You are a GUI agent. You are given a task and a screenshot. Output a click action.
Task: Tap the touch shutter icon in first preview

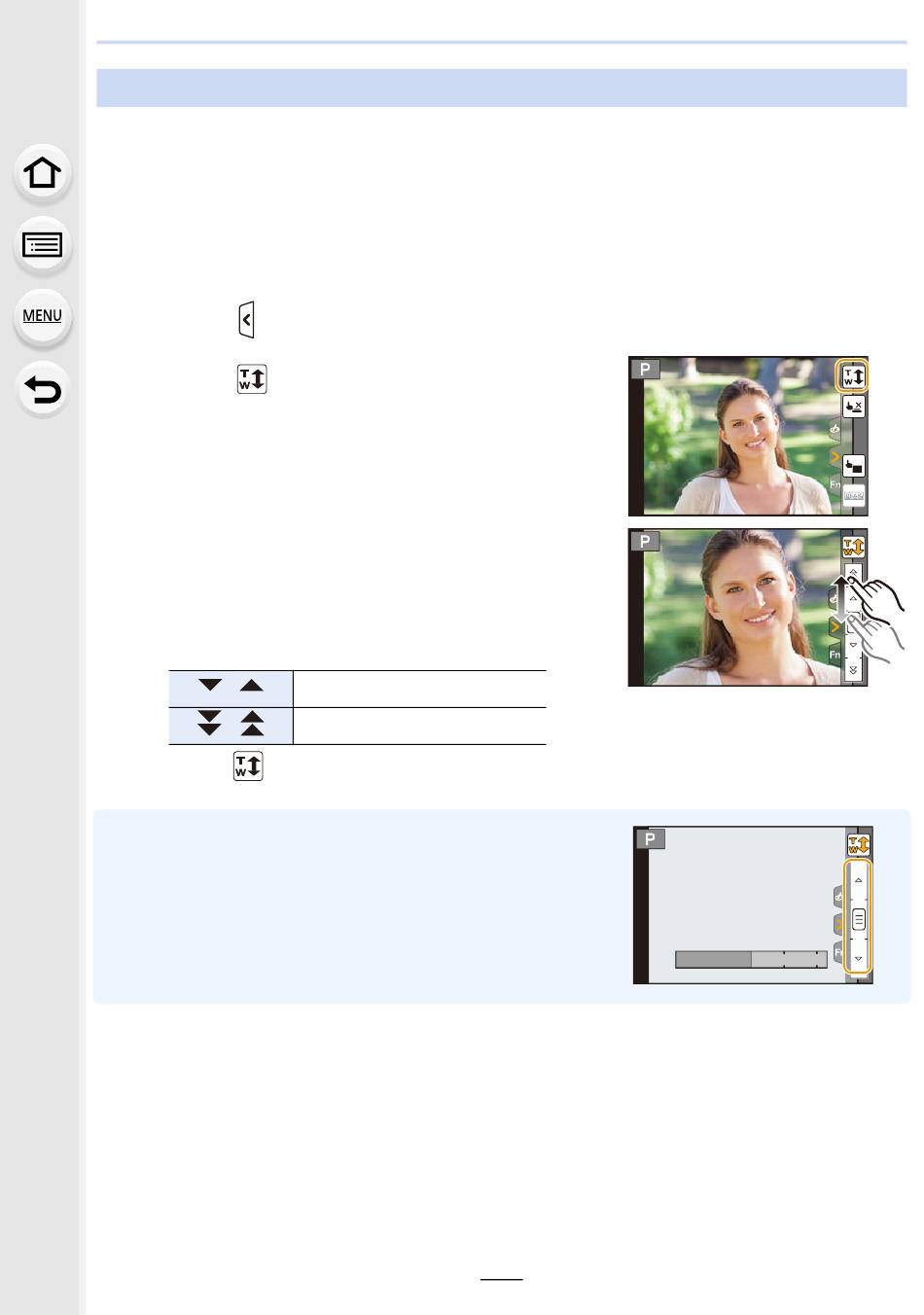pos(853,407)
